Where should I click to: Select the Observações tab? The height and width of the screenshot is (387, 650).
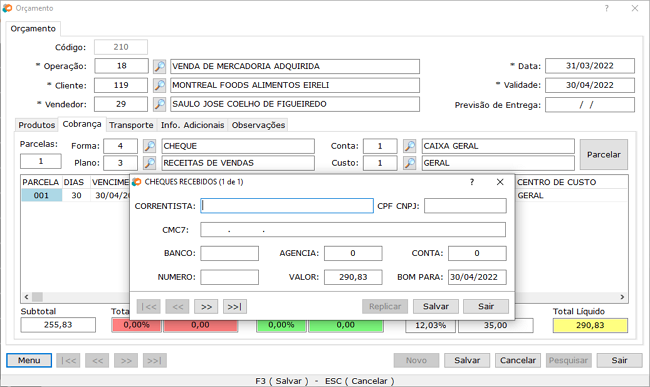258,125
